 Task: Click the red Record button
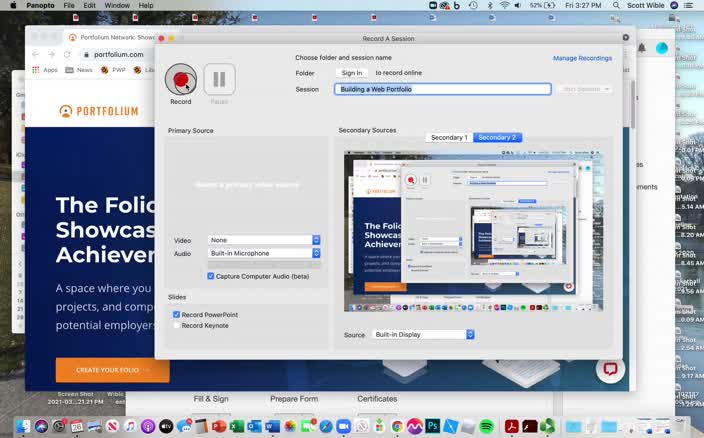[x=181, y=79]
